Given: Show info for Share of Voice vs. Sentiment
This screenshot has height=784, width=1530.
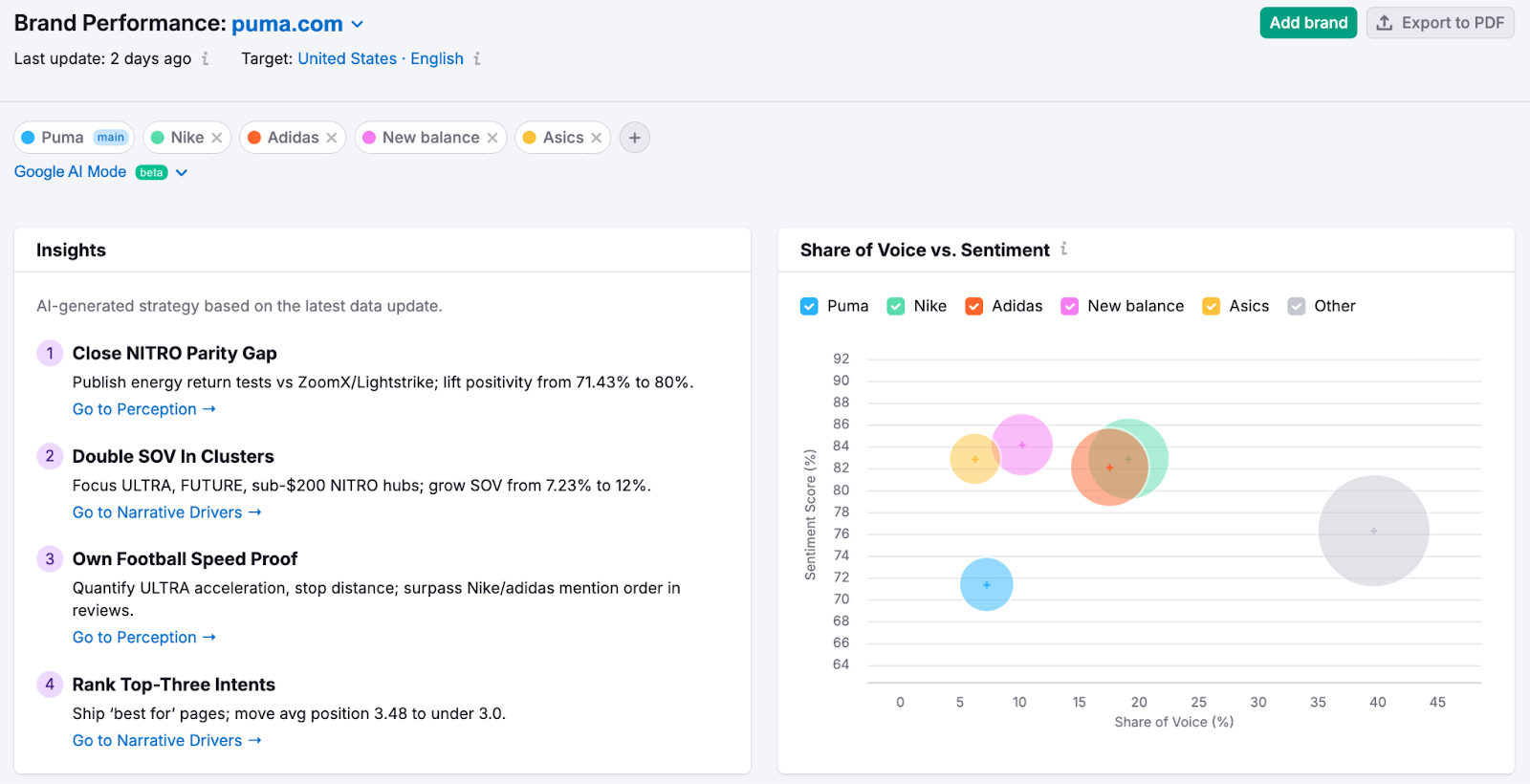Looking at the screenshot, I should [1063, 249].
